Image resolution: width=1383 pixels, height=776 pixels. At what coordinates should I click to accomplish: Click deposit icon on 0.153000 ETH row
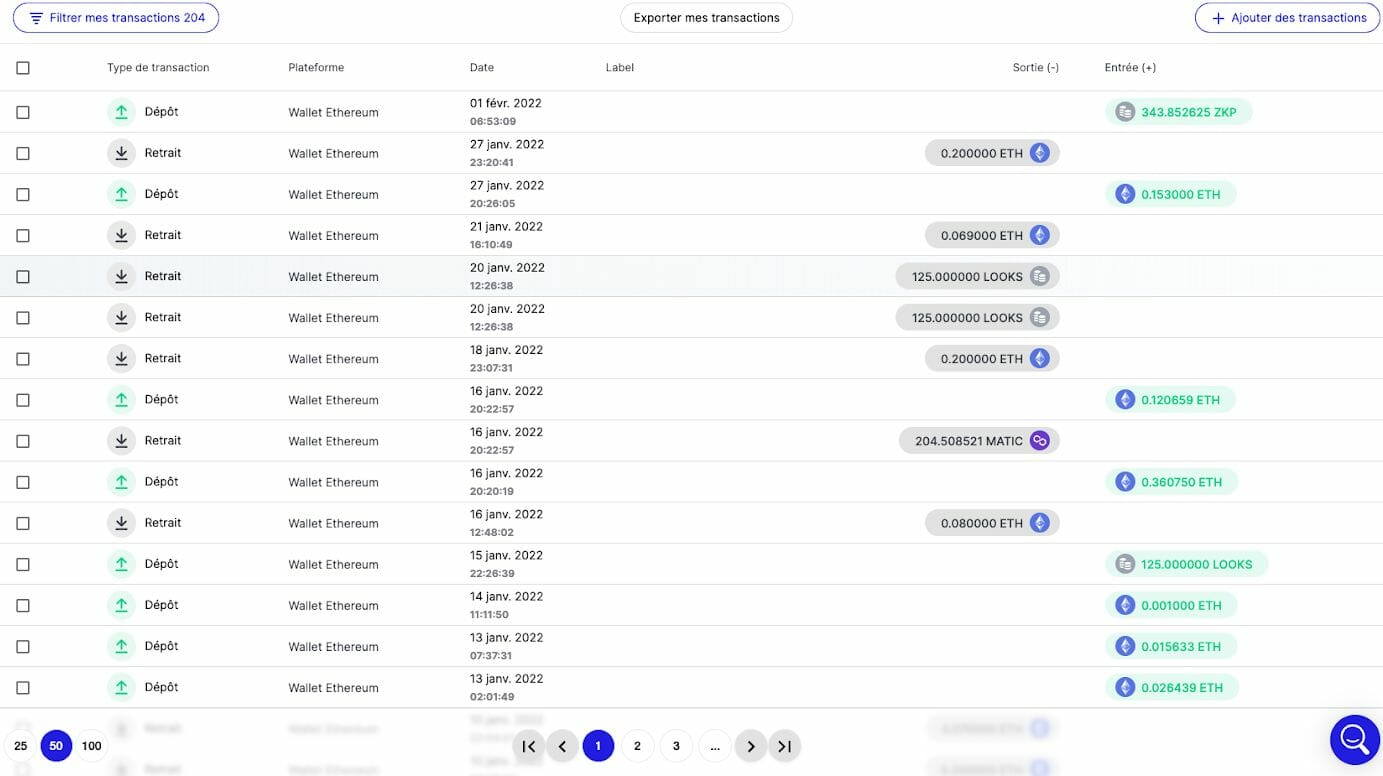(x=121, y=194)
